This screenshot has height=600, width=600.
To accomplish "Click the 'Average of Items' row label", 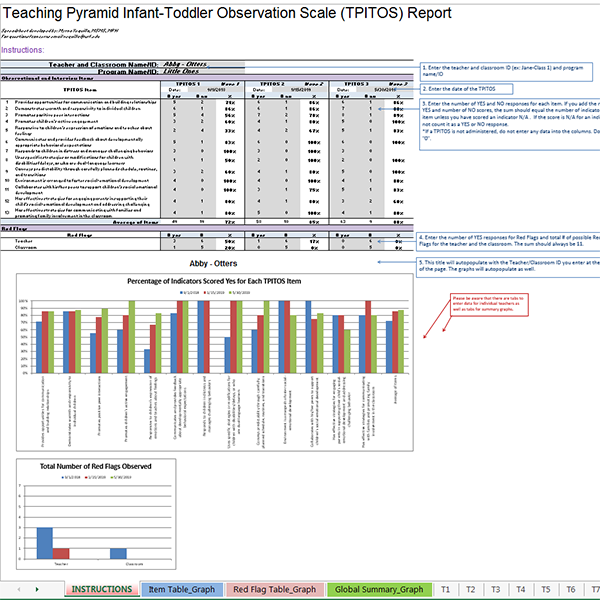I will [136, 222].
